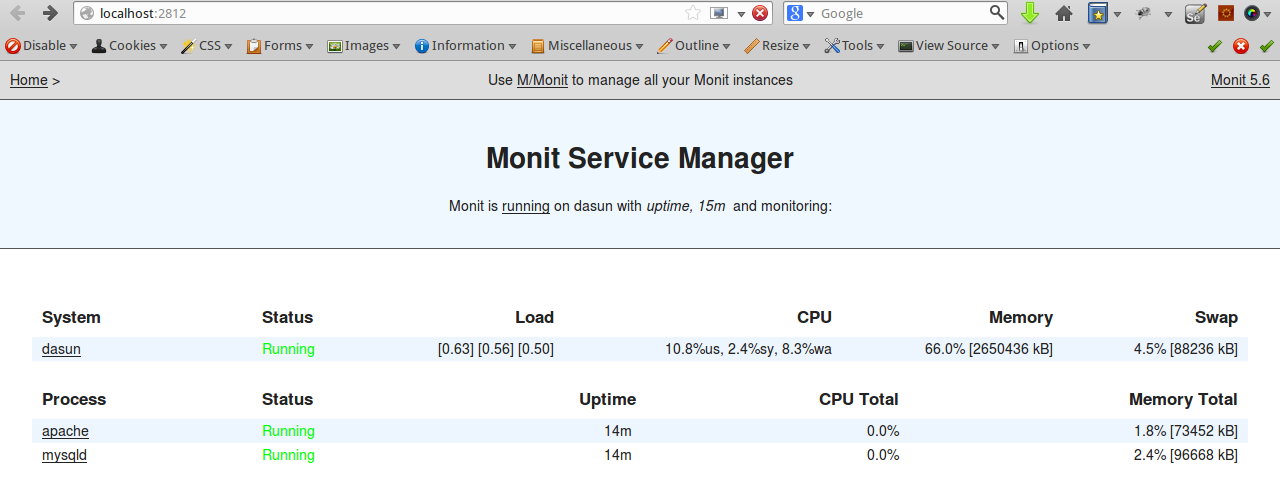This screenshot has width=1280, height=501.
Task: Click the Running status of apache
Action: (x=288, y=431)
